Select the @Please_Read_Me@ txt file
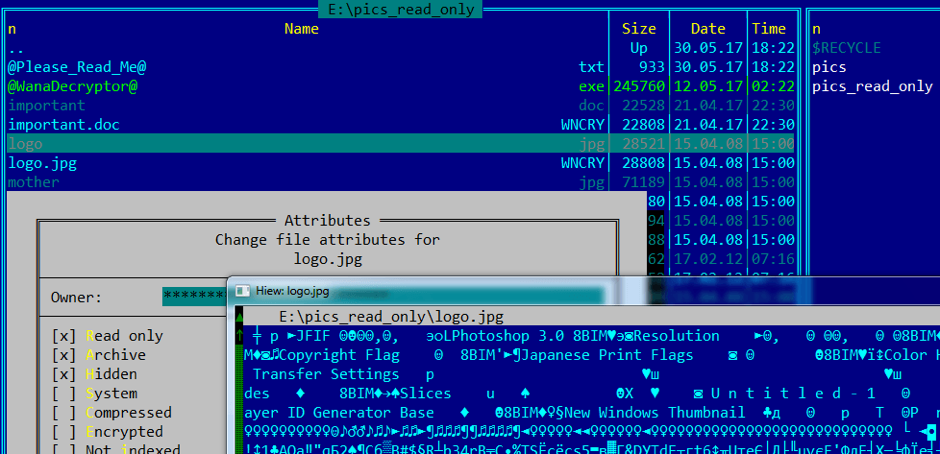The width and height of the screenshot is (940, 454). point(78,67)
